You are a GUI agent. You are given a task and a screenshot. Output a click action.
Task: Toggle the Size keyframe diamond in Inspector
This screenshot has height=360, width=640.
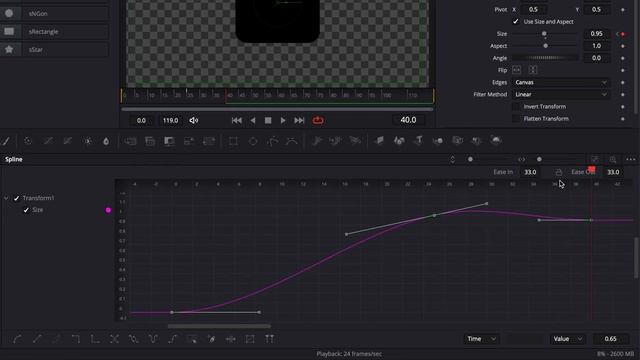click(623, 34)
